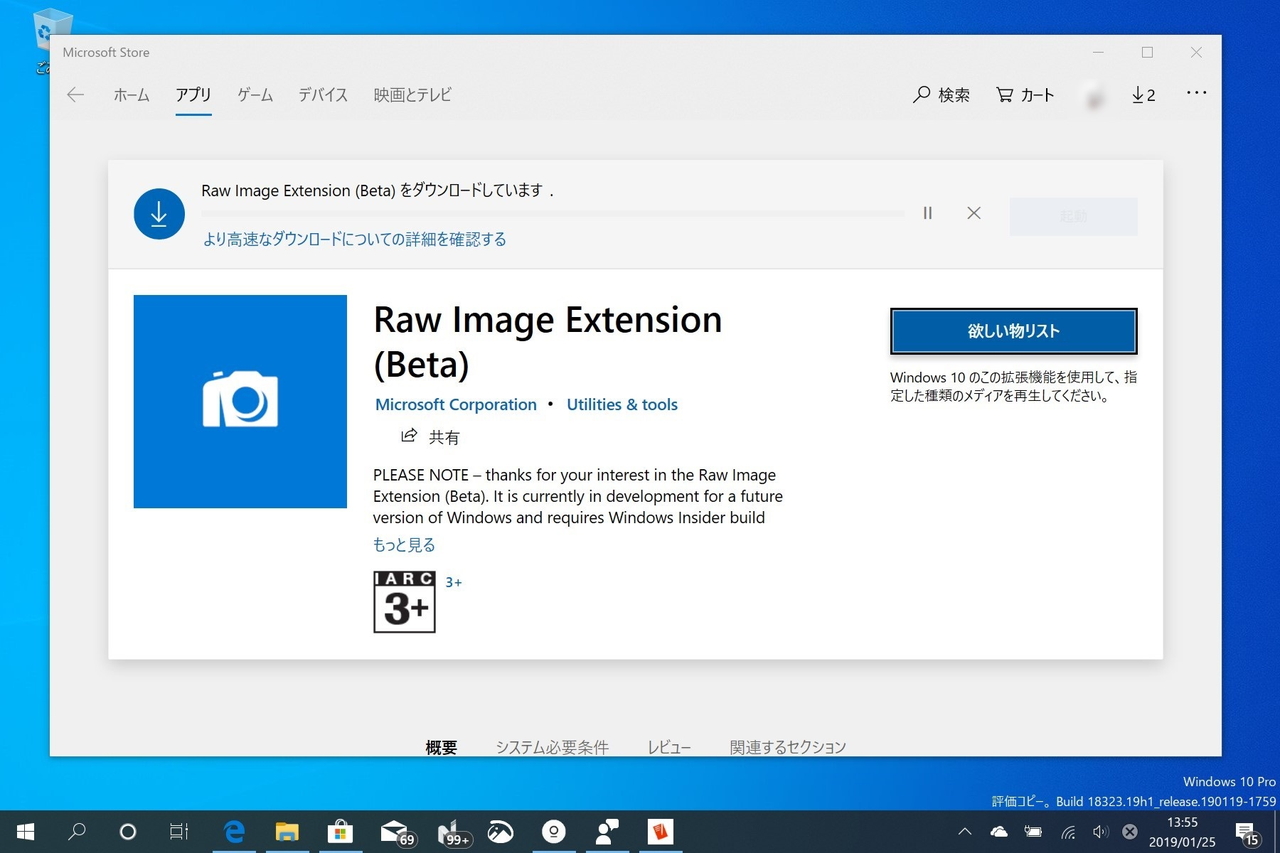Image resolution: width=1280 pixels, height=853 pixels.
Task: Click the IARC 3+ rating badge
Action: [x=404, y=602]
